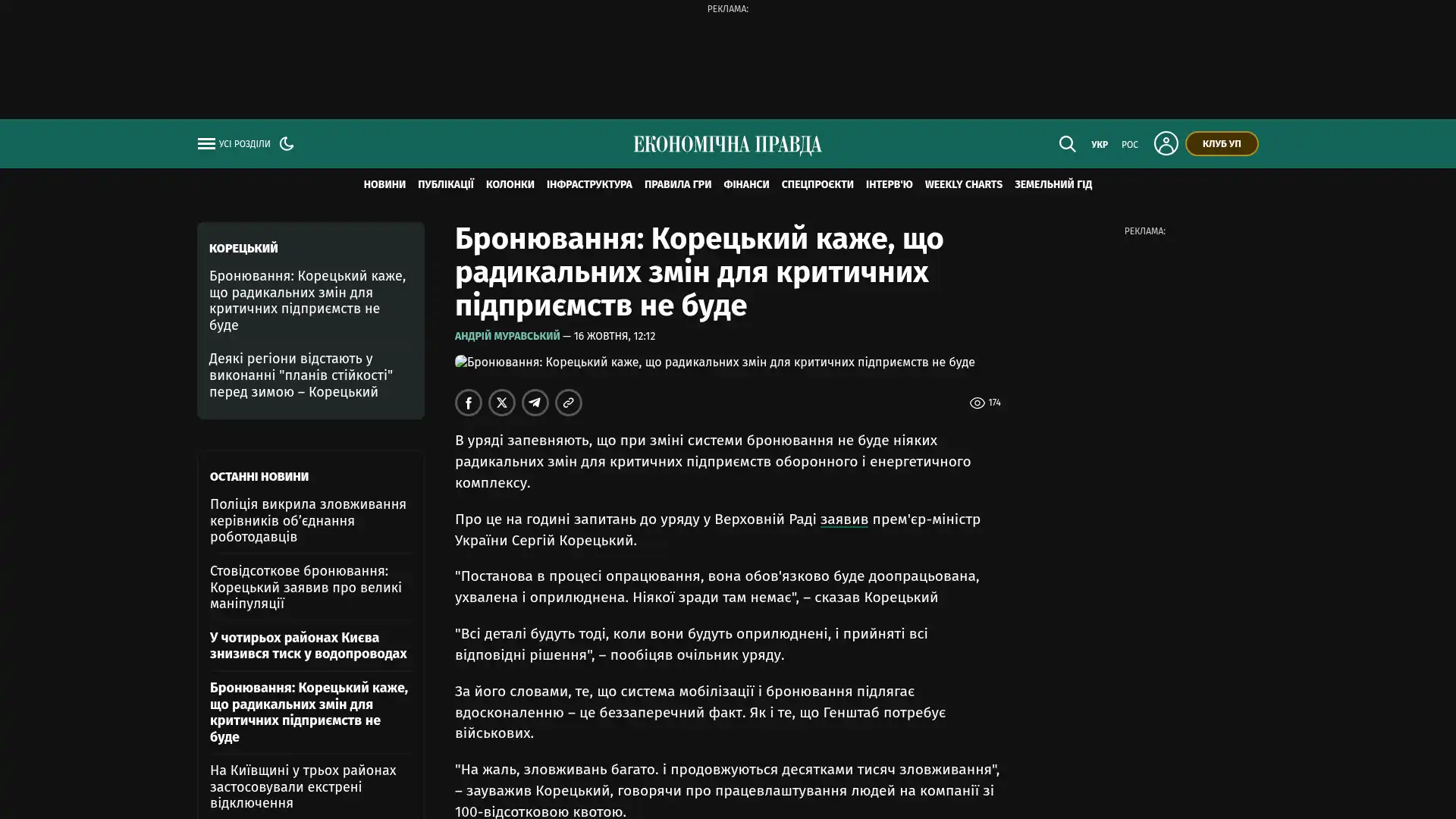Open 'У чотирьох районах Києва' news item
This screenshot has height=819, width=1456.
pyautogui.click(x=309, y=646)
